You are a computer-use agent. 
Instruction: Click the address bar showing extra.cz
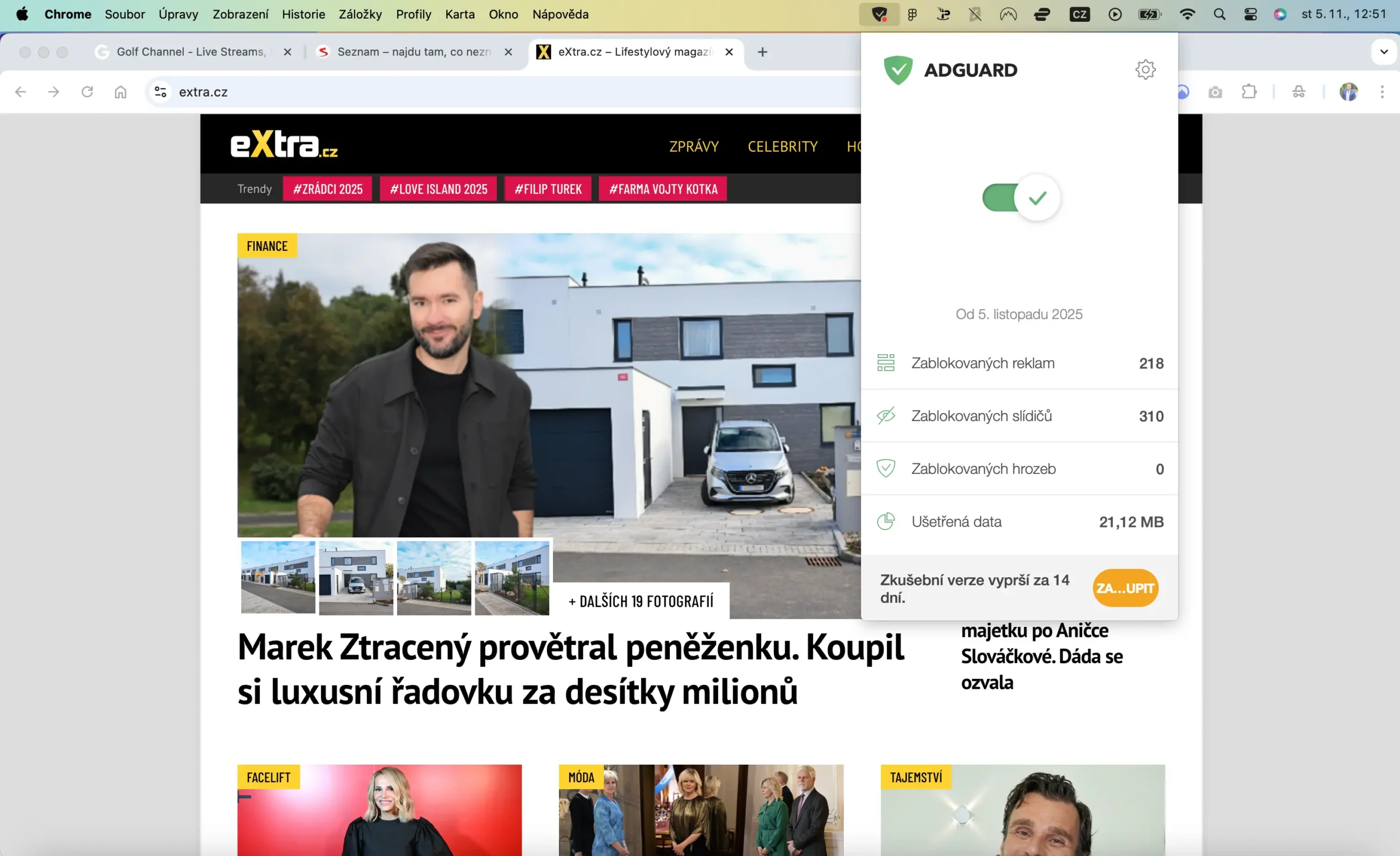(x=204, y=91)
